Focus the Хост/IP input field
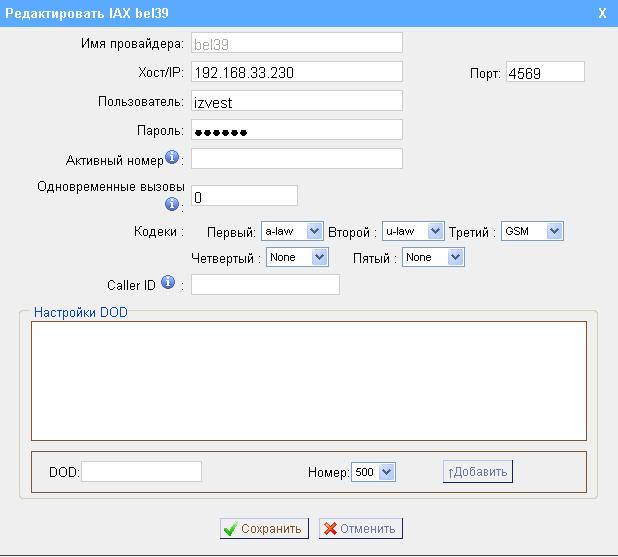The width and height of the screenshot is (618, 557). pos(296,72)
